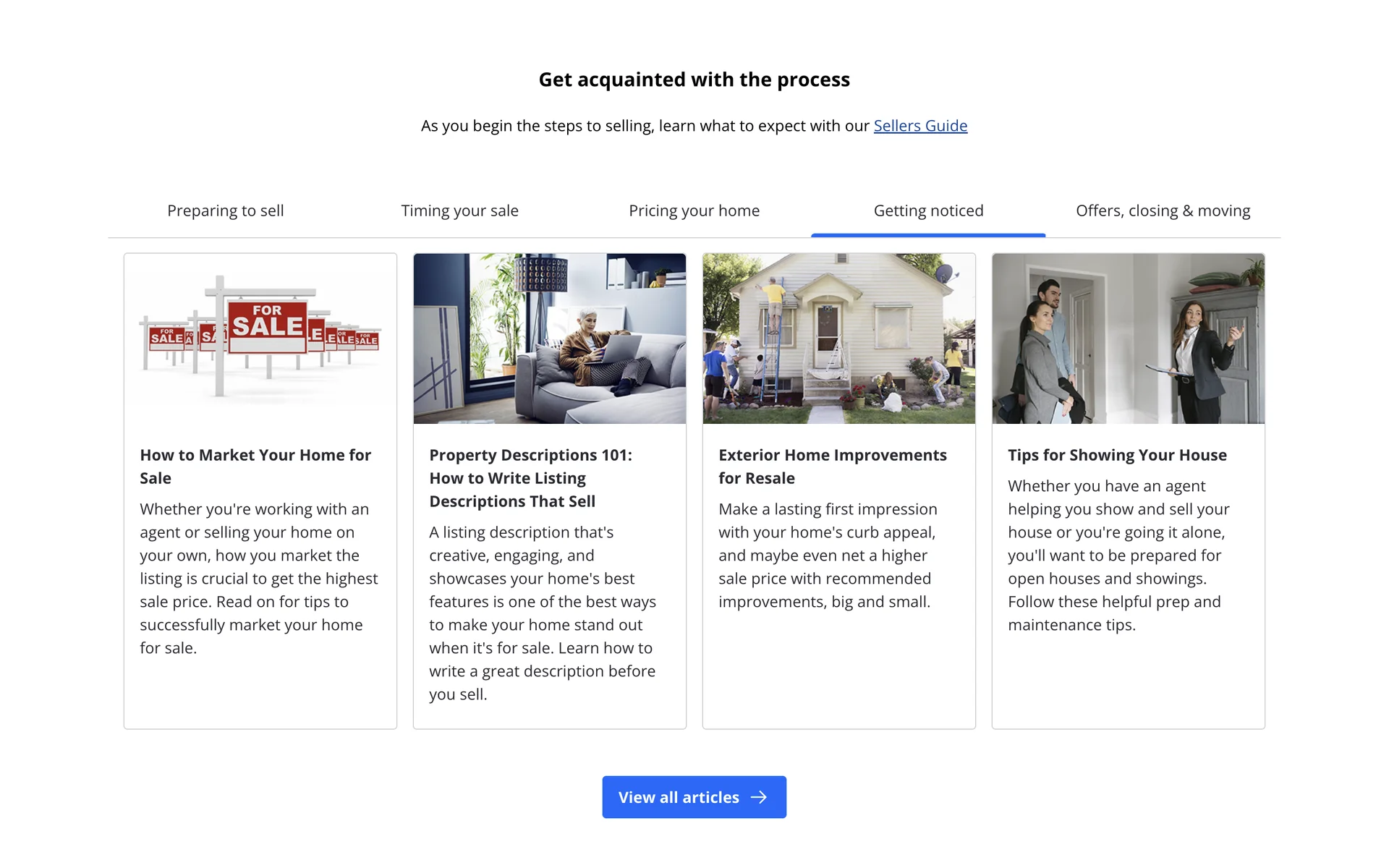Click the listing description article summary

(x=543, y=613)
